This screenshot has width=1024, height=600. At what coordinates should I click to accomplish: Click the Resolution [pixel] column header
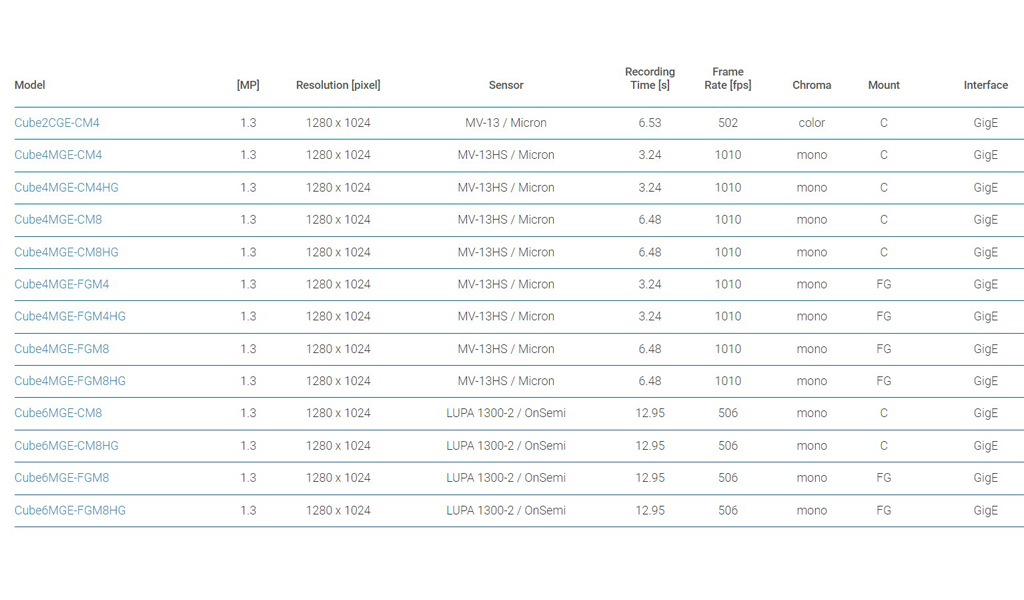[338, 85]
